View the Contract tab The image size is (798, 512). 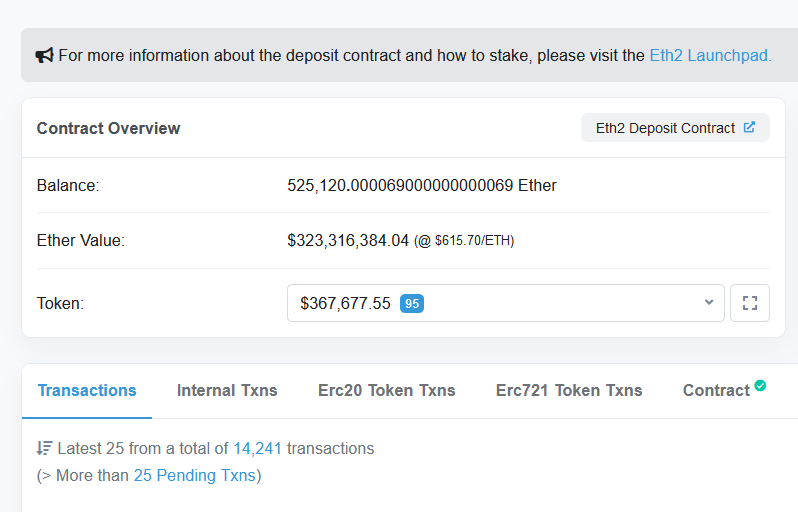point(716,390)
